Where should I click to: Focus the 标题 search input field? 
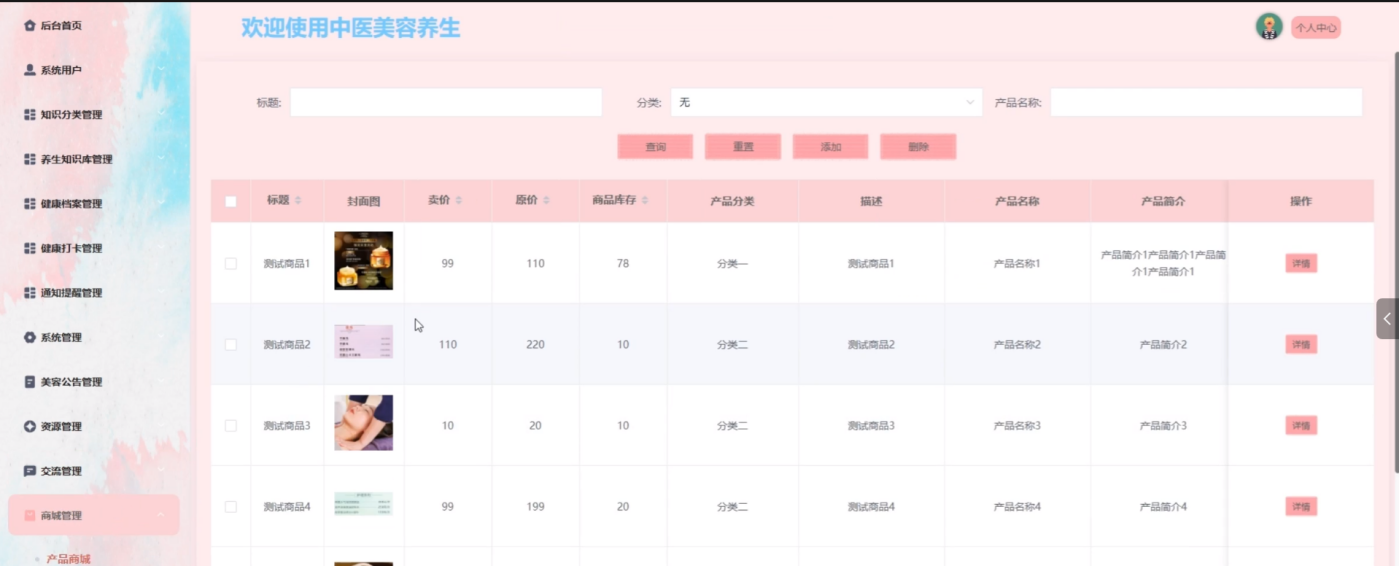[x=446, y=102]
